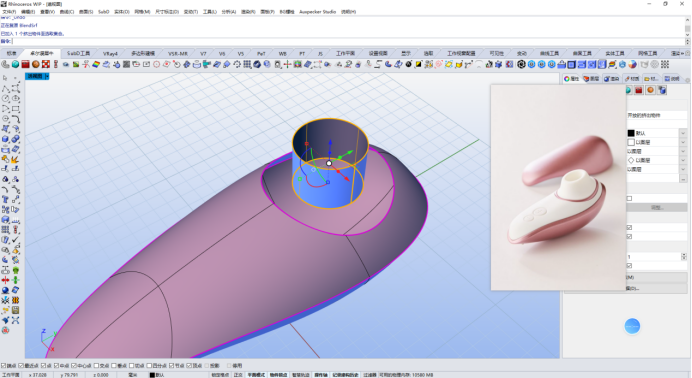Click the ellipsis button in properties panel

click(683, 179)
